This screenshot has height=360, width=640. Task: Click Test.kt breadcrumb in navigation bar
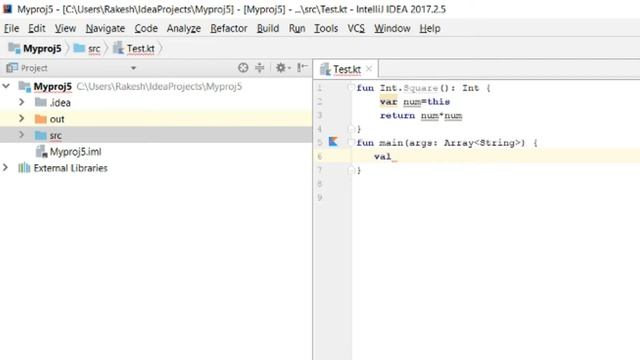(x=134, y=49)
